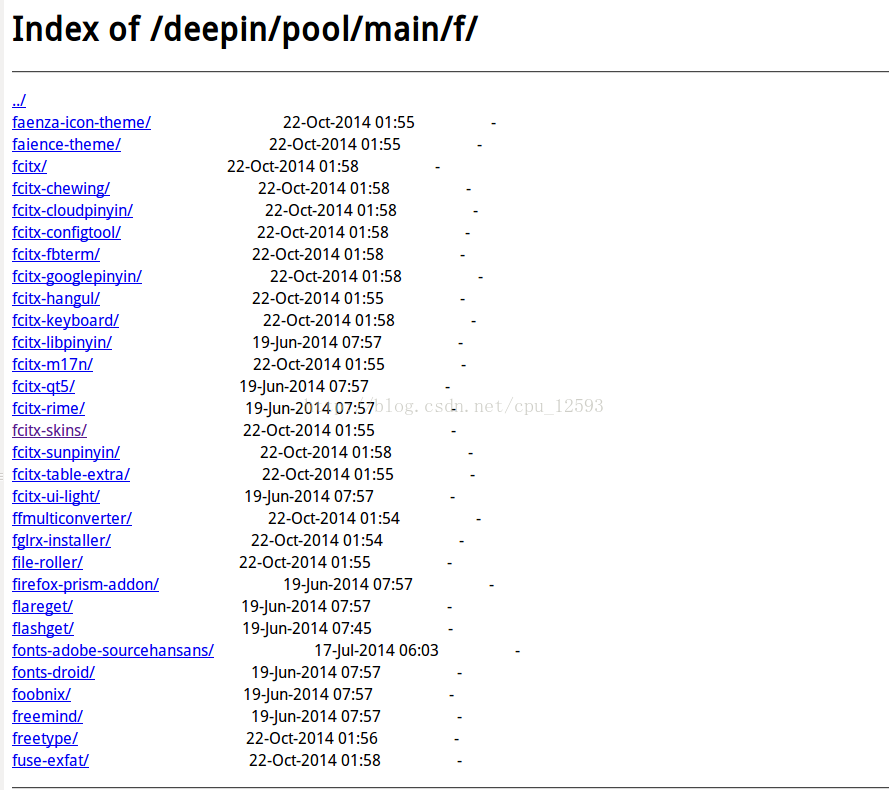Select the date beside ffmulticonverter
Image resolution: width=889 pixels, height=790 pixels.
pyautogui.click(x=334, y=519)
